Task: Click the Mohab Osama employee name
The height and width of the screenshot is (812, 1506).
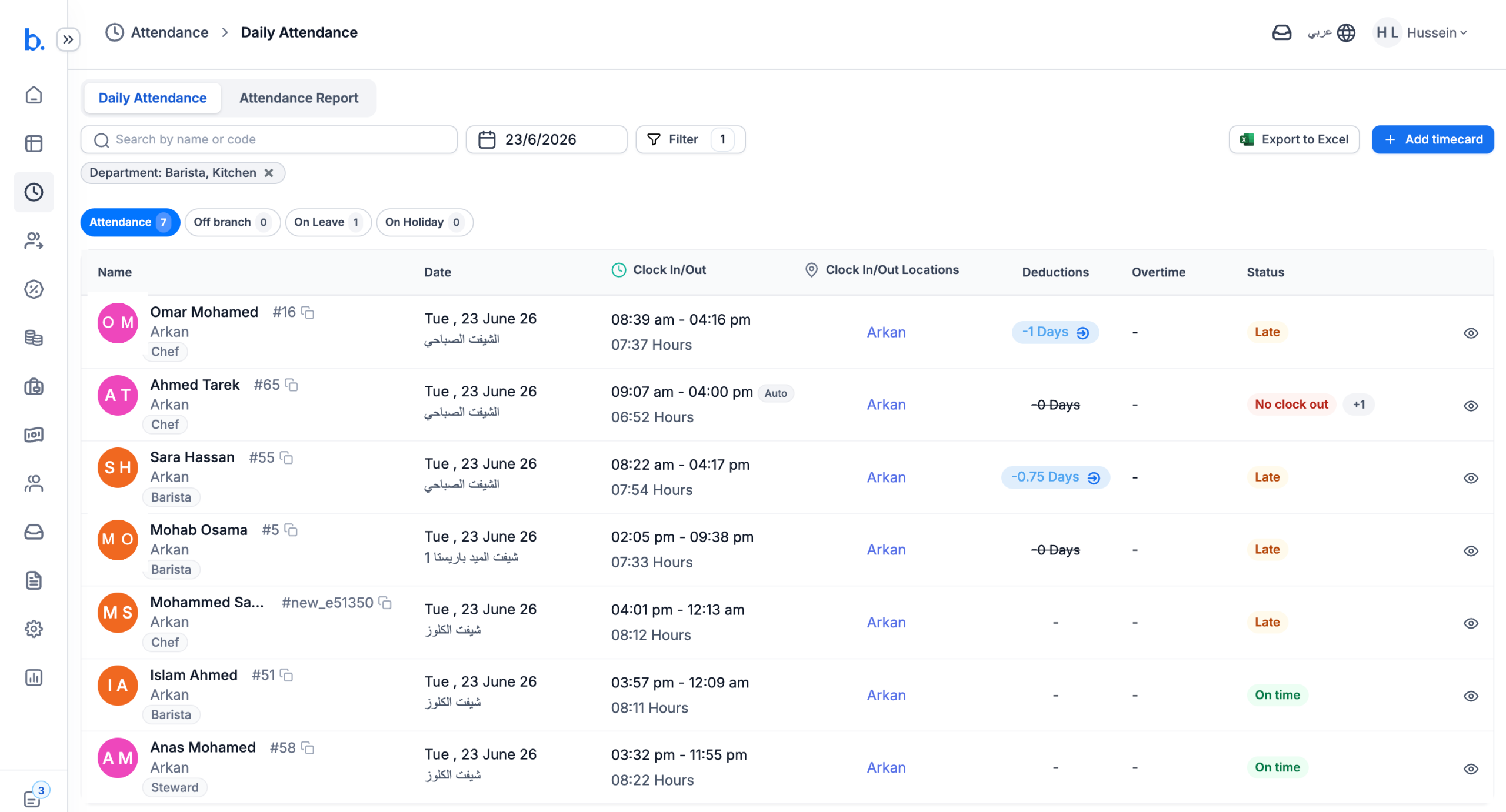Action: point(199,530)
